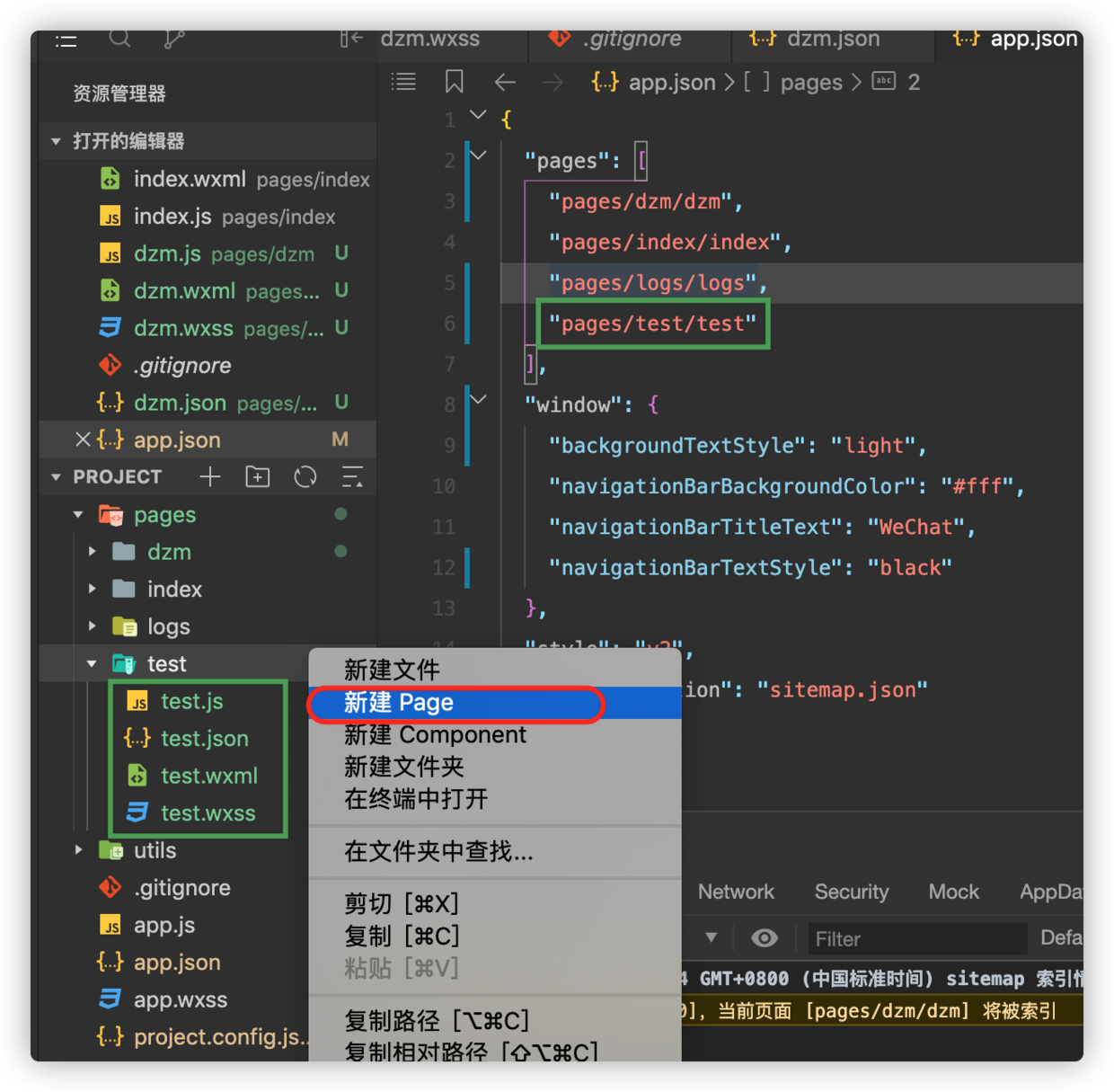Click the explorer list icon at top left
Screen dimensions: 1114x1092
point(66,40)
